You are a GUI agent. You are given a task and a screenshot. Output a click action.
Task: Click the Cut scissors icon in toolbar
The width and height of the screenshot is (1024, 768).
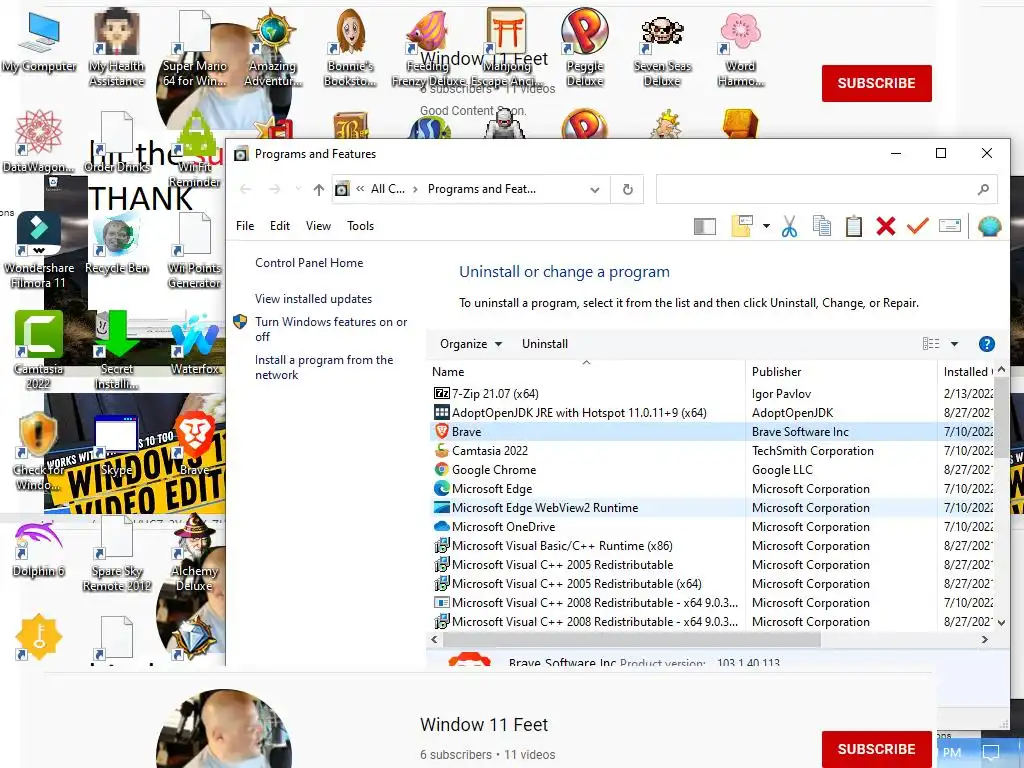[789, 227]
